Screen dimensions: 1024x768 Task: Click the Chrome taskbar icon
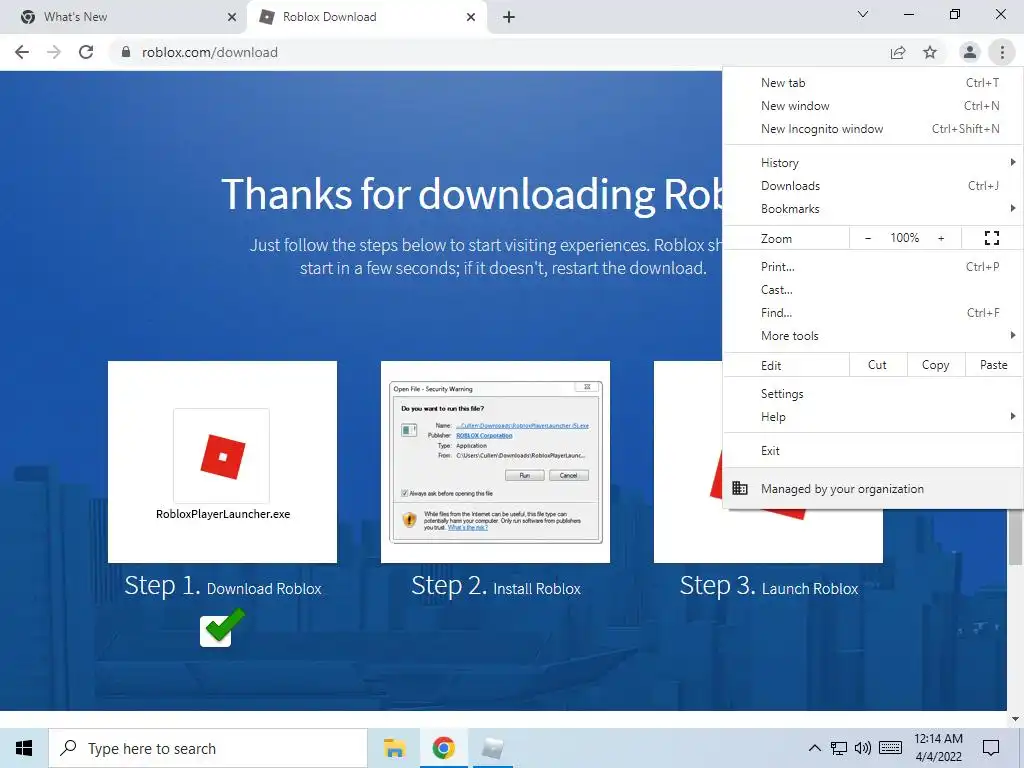pyautogui.click(x=443, y=748)
